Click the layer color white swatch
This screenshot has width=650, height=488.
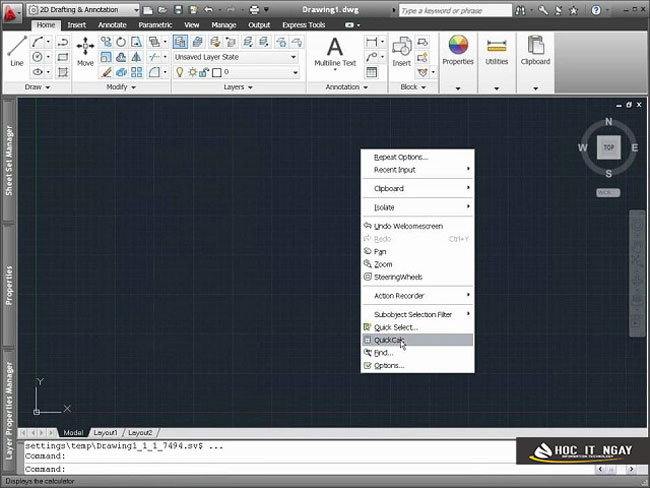tap(216, 73)
